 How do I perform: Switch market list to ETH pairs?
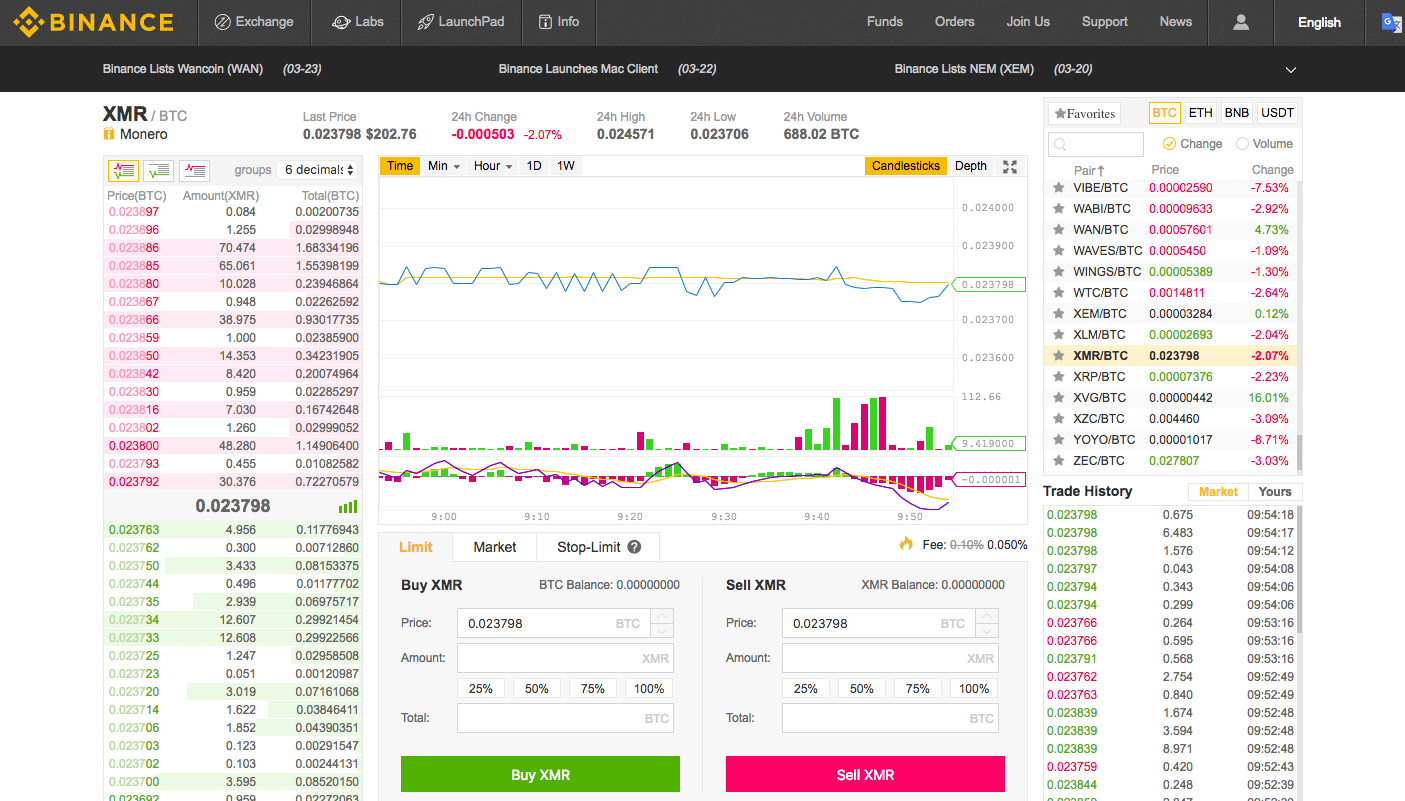click(x=1201, y=113)
